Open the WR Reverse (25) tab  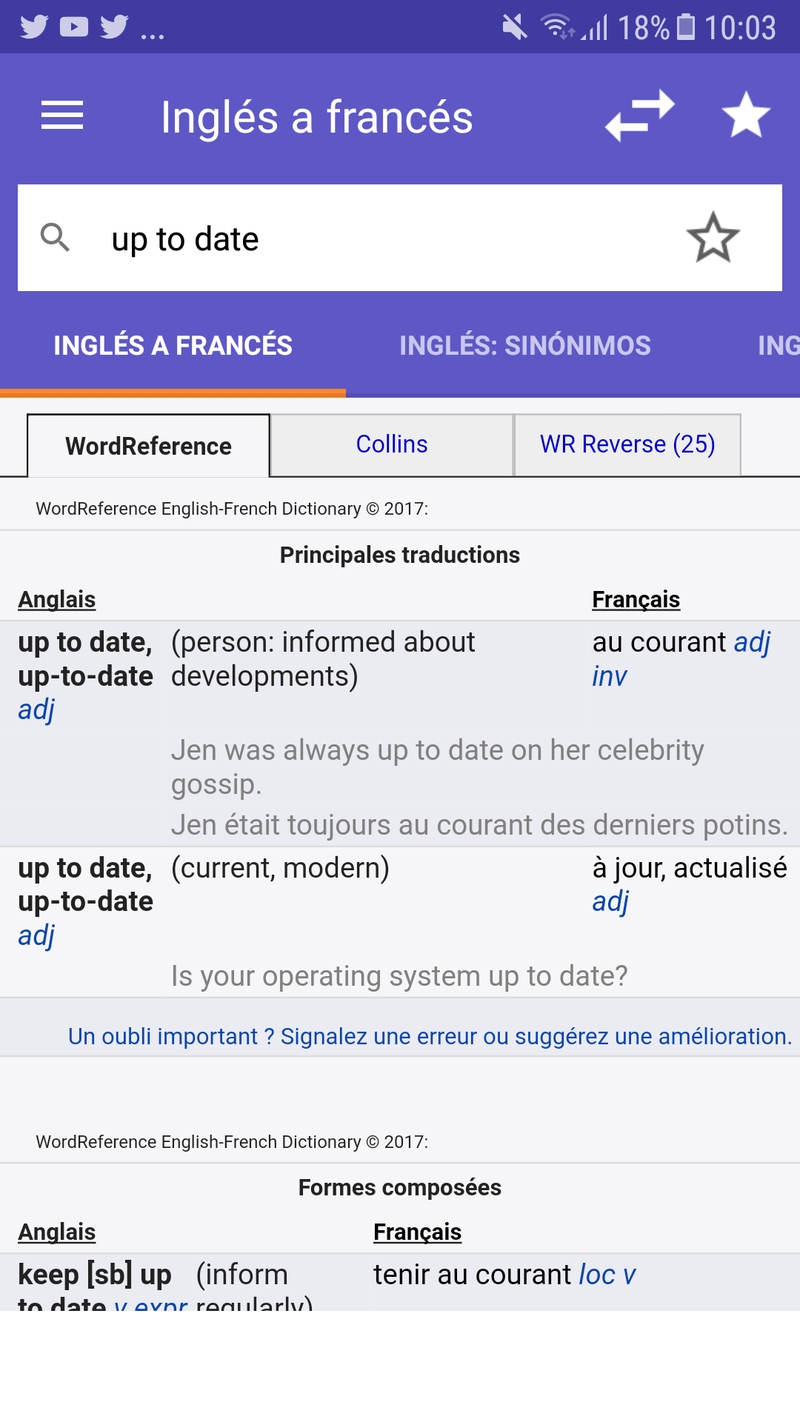(627, 445)
